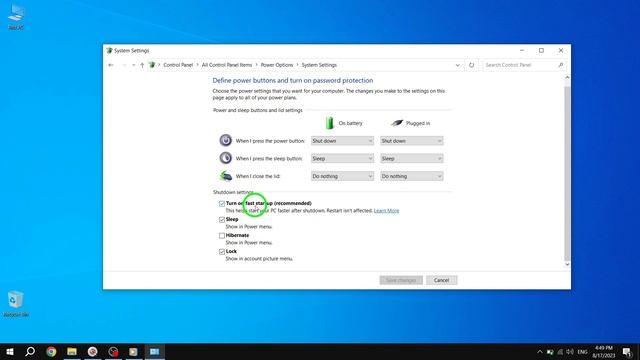Open the taskbar clock and date
This screenshot has height=360, width=640.
(604, 352)
